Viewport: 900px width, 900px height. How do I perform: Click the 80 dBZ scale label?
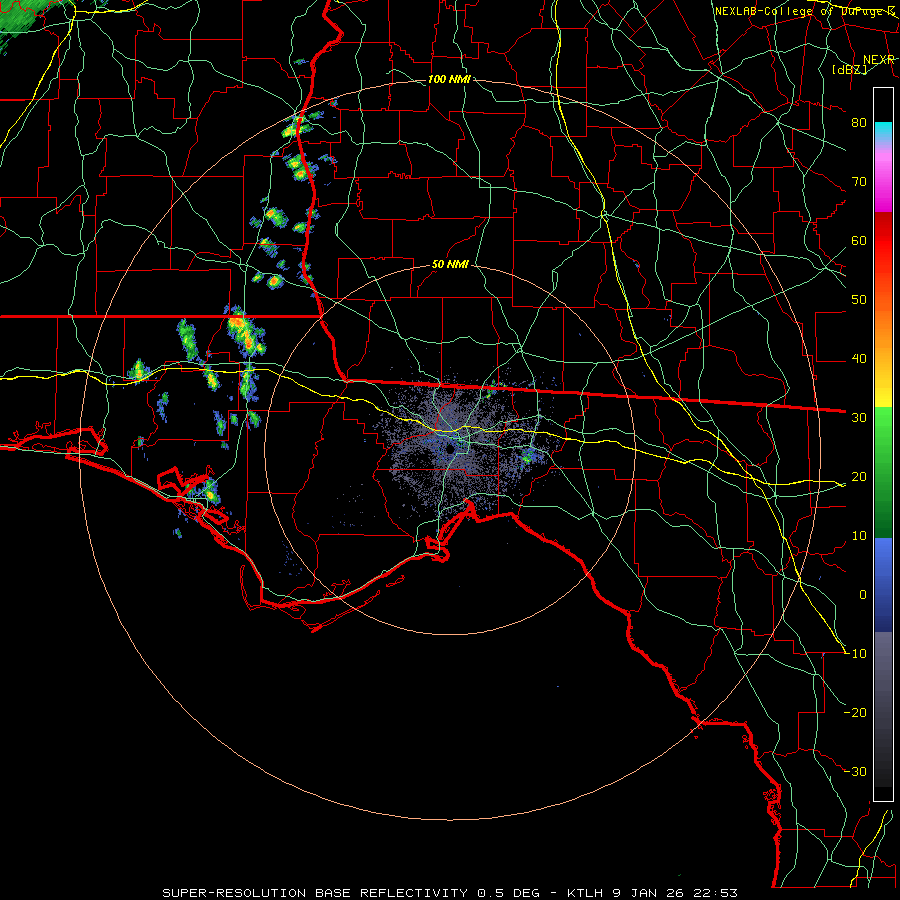(x=859, y=122)
